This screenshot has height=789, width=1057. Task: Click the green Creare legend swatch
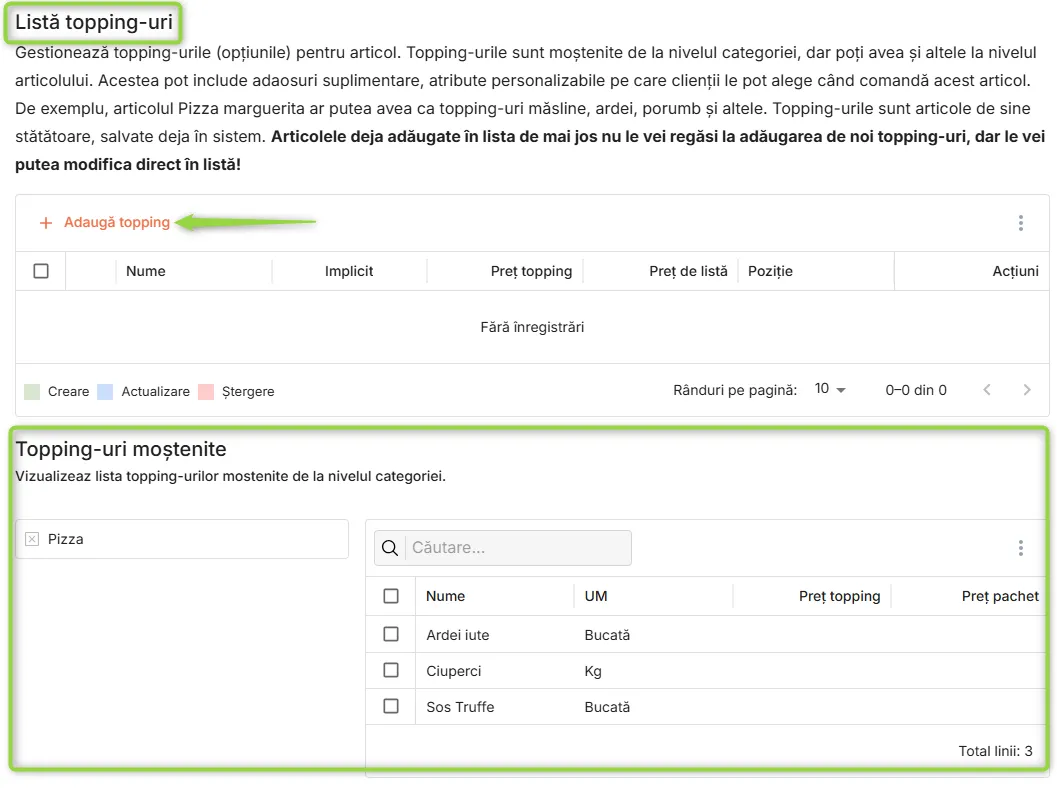(32, 392)
